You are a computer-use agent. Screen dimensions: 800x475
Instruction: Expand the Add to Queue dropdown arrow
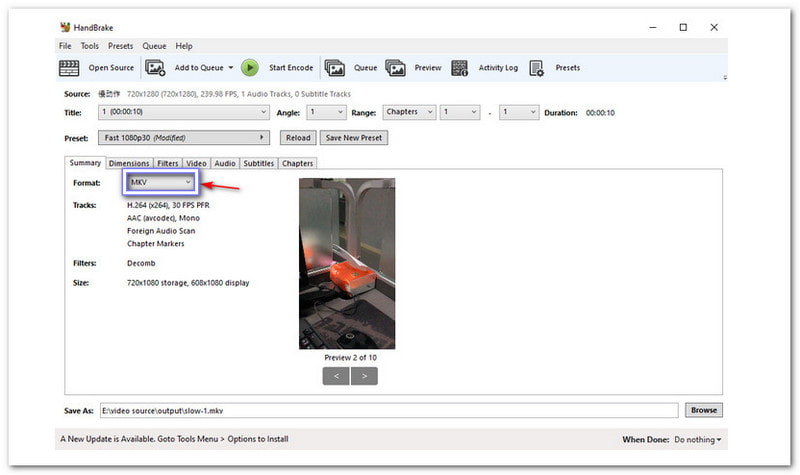[231, 68]
